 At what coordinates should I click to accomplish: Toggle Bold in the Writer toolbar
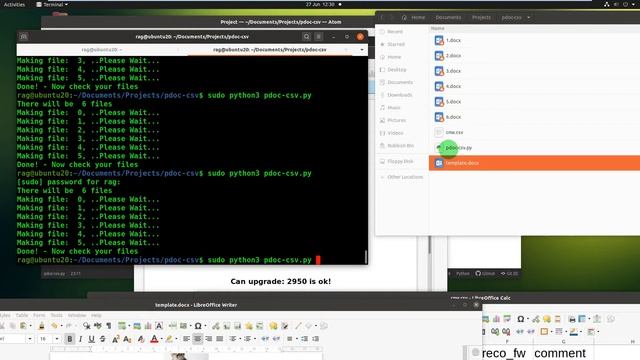(x=70, y=339)
